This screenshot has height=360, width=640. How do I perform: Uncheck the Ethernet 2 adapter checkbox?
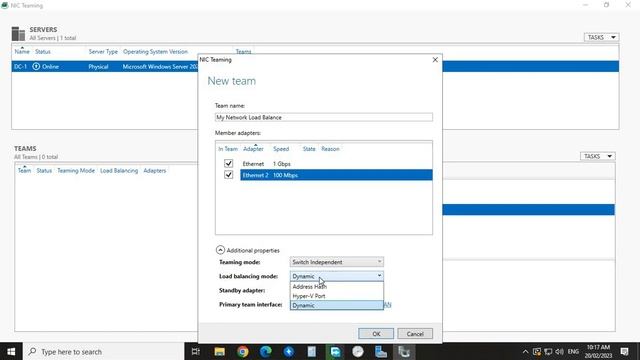229,175
